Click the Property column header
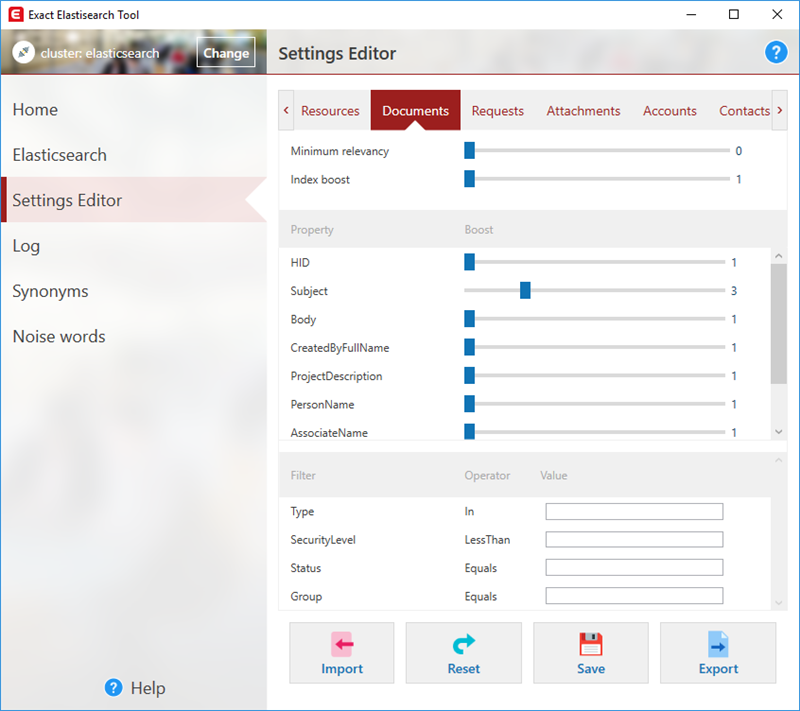Image resolution: width=800 pixels, height=711 pixels. [x=312, y=230]
